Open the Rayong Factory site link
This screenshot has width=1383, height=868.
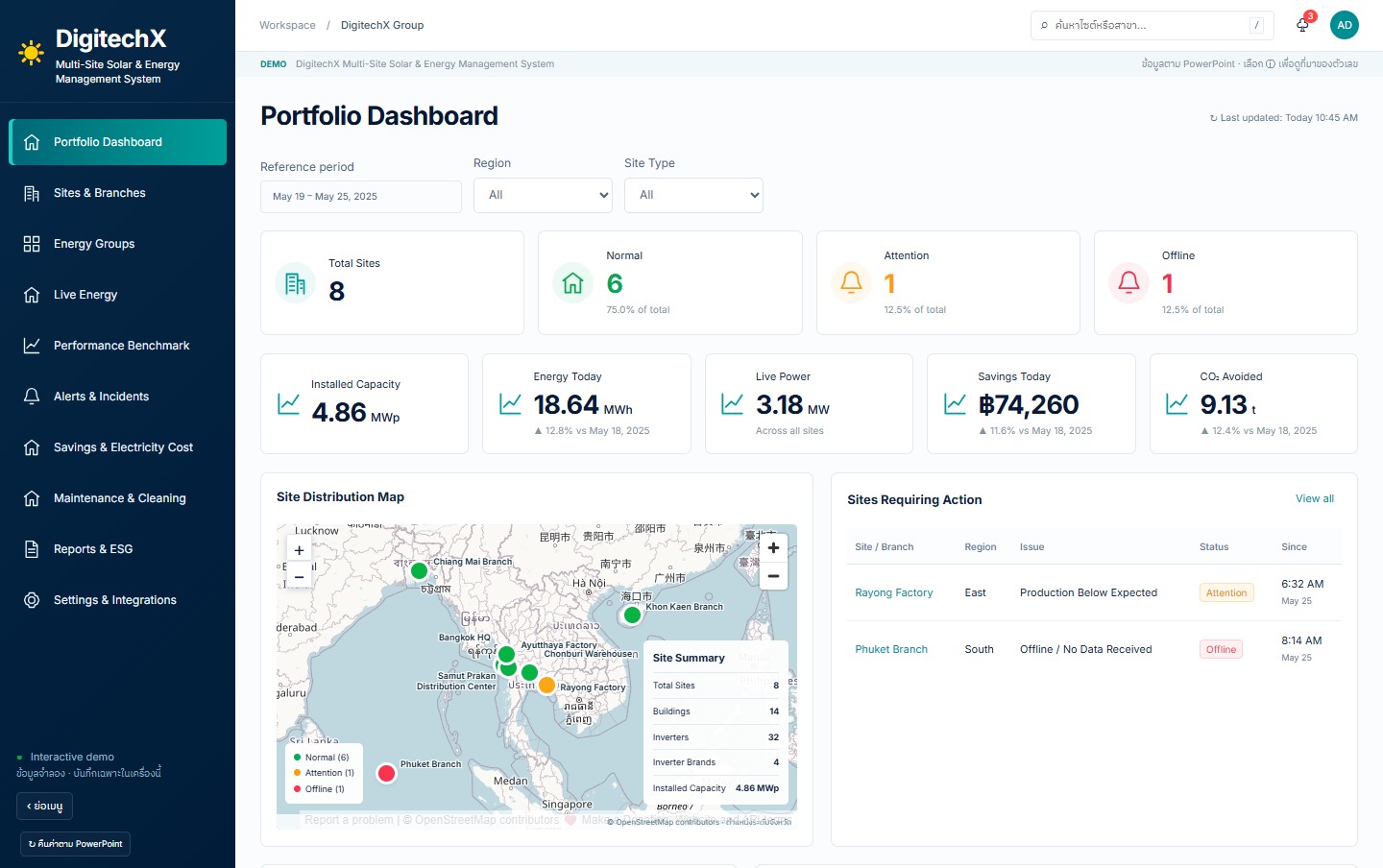pyautogui.click(x=894, y=592)
